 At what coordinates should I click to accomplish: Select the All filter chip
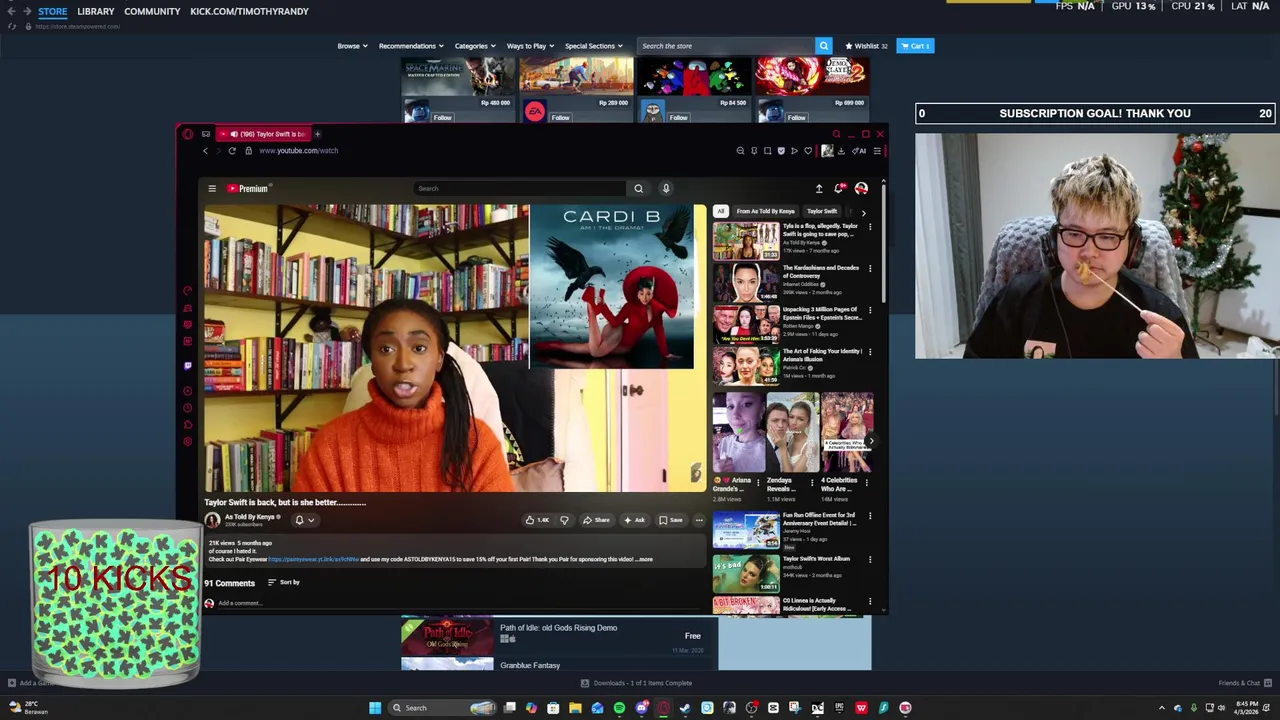click(x=720, y=211)
